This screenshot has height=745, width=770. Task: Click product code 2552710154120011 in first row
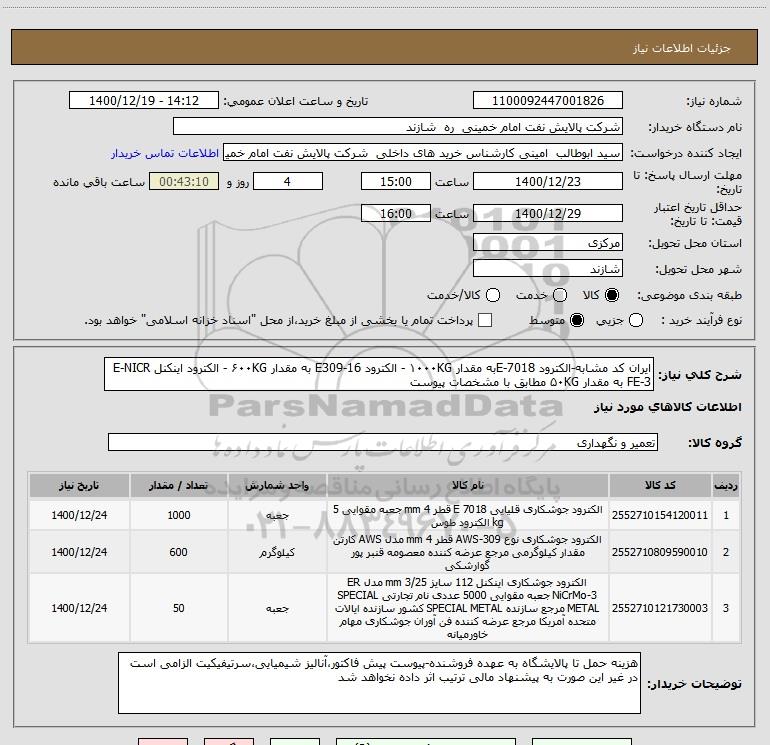(x=660, y=515)
